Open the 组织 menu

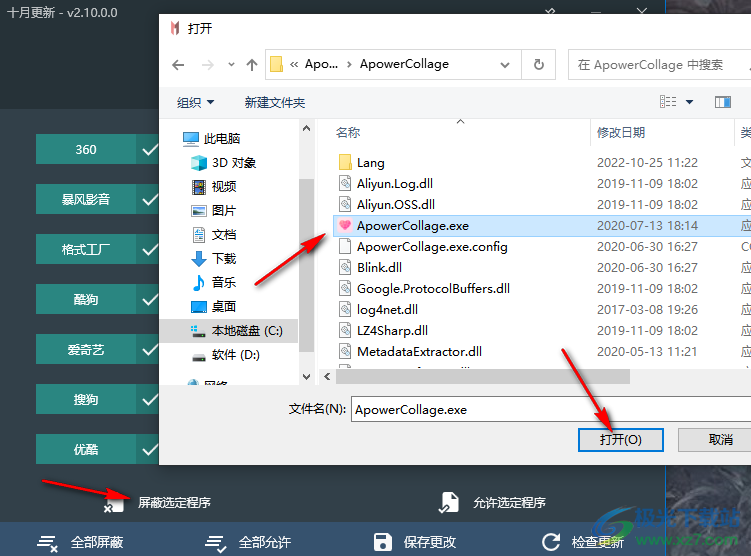point(195,102)
